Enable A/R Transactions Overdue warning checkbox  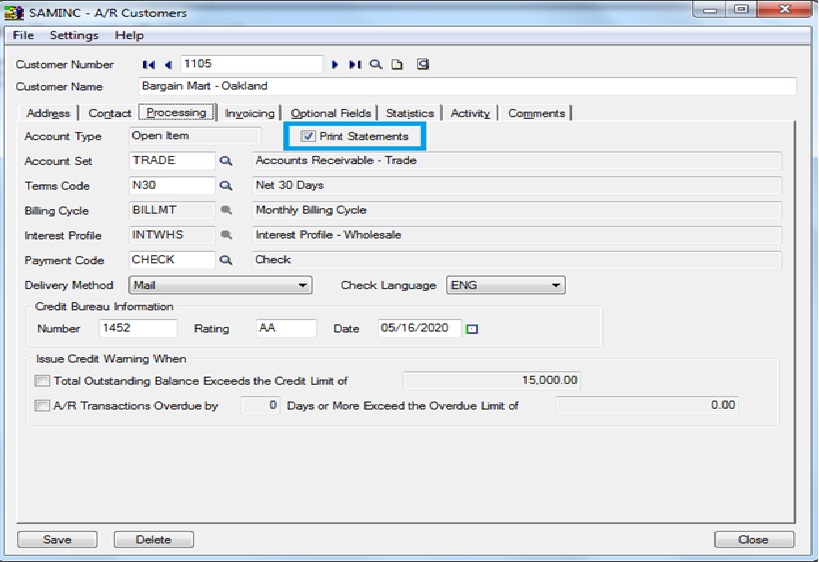point(42,406)
